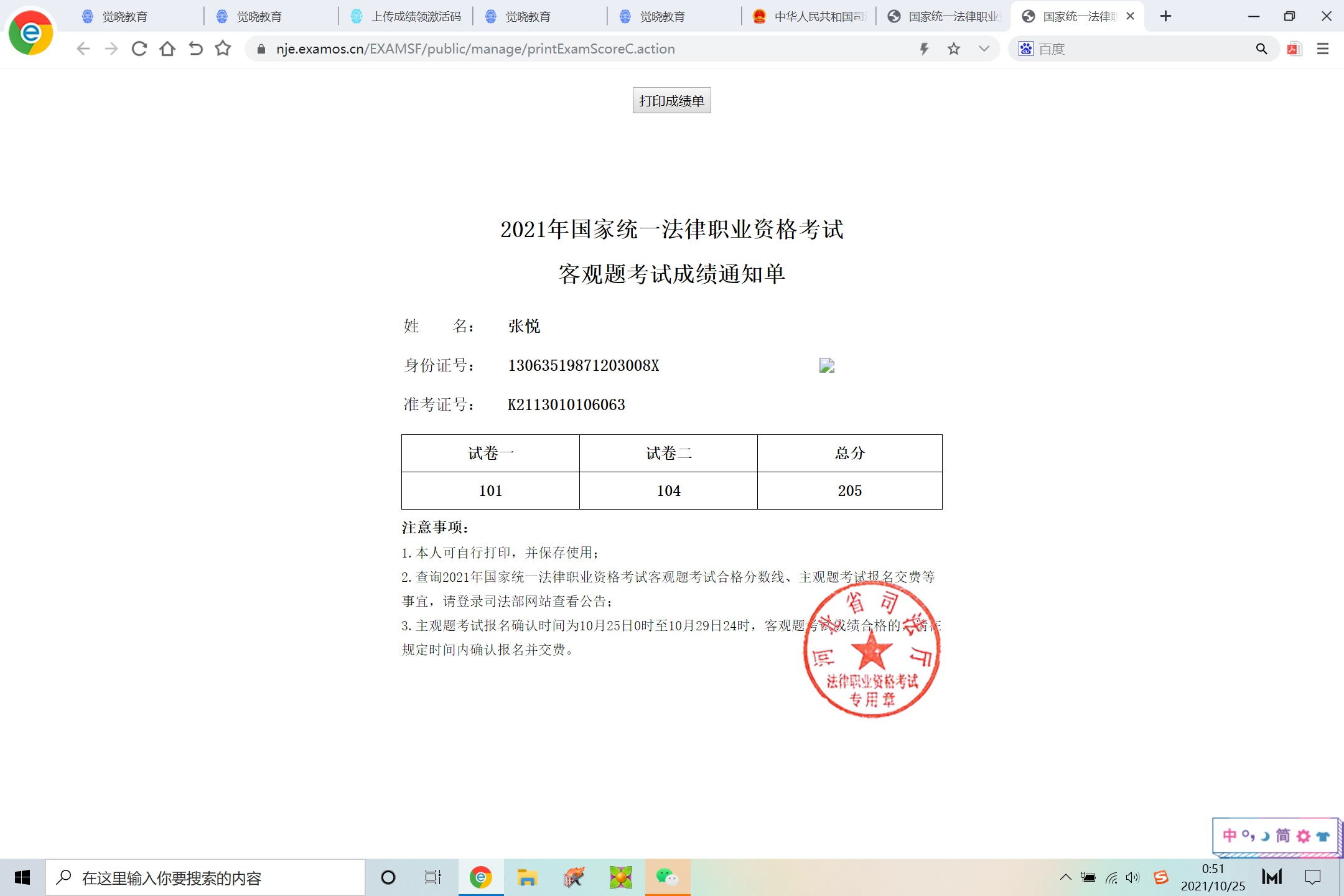
Task: Switch to 国家统一法律职业 tab
Action: click(942, 17)
